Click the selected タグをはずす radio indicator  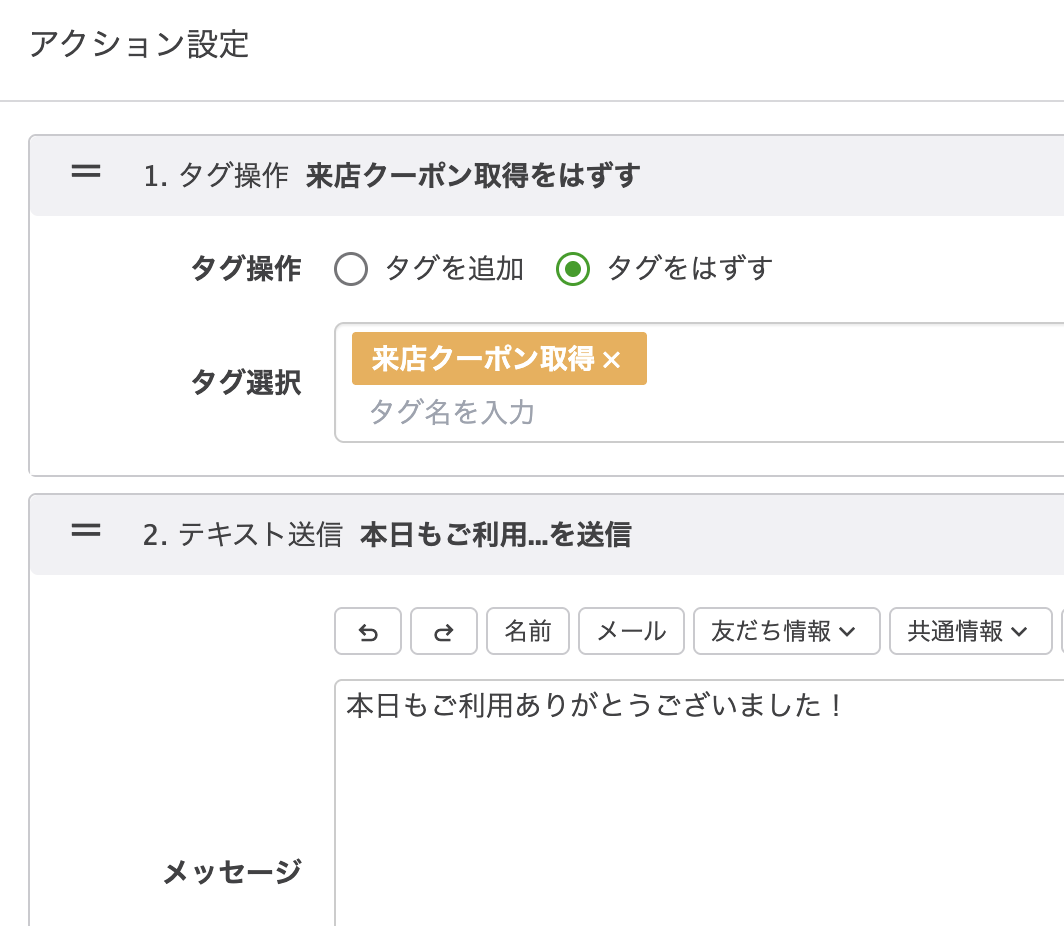[574, 269]
